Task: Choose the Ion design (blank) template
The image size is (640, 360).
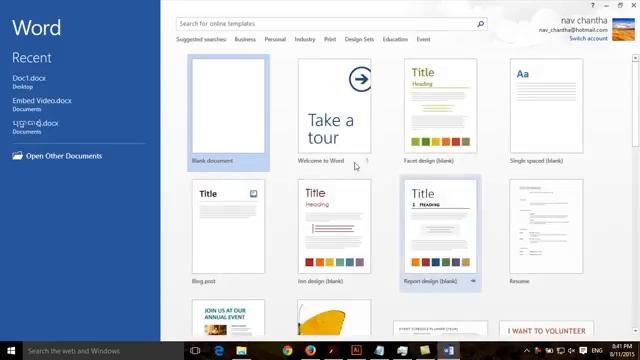Action: 334,227
